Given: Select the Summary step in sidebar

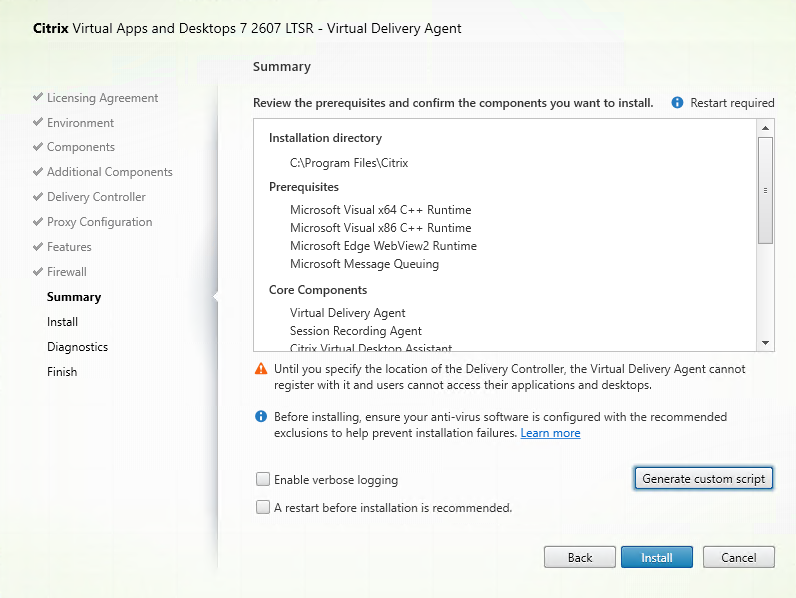Looking at the screenshot, I should pyautogui.click(x=74, y=297).
